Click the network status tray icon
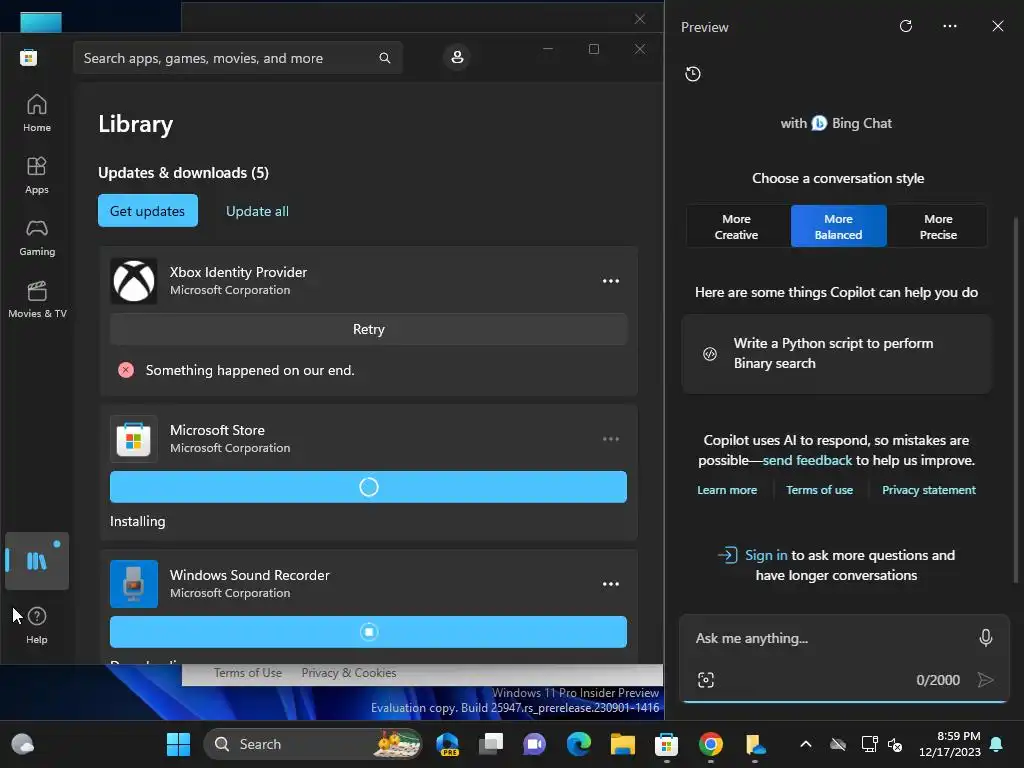The width and height of the screenshot is (1024, 768). (869, 744)
